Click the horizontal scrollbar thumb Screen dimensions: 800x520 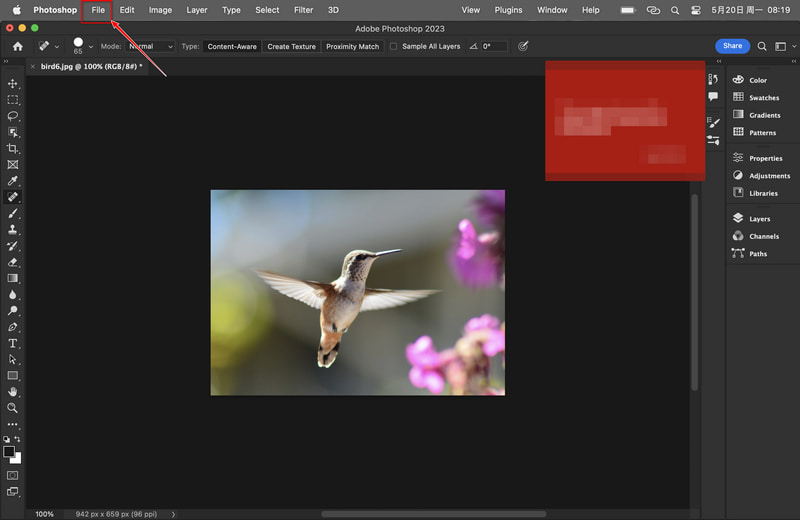[434, 514]
